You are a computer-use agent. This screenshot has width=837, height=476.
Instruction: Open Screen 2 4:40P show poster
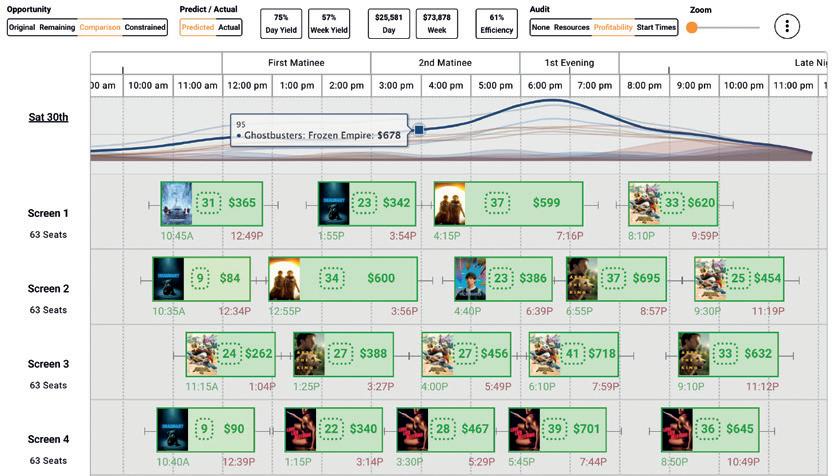click(470, 279)
